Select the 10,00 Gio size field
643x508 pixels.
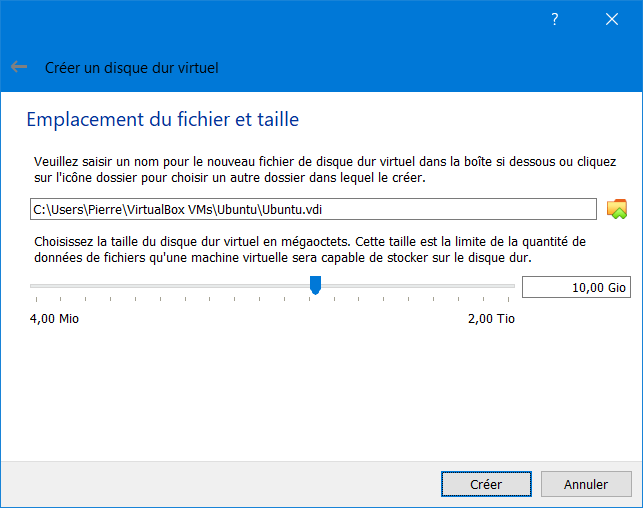[x=576, y=287]
